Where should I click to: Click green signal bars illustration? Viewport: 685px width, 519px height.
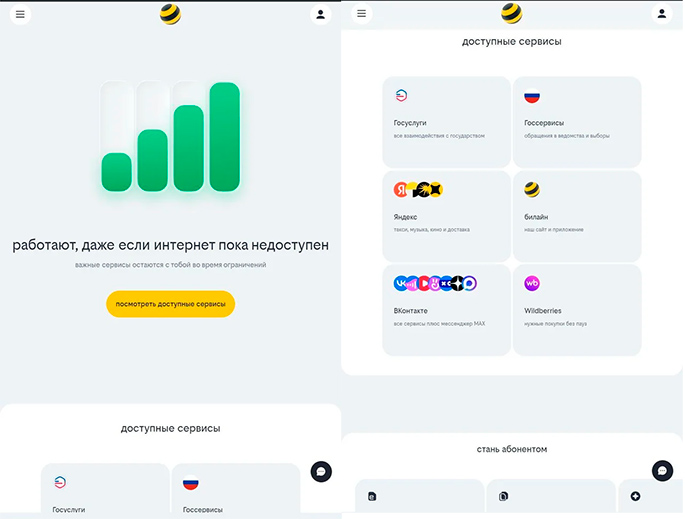coord(170,137)
